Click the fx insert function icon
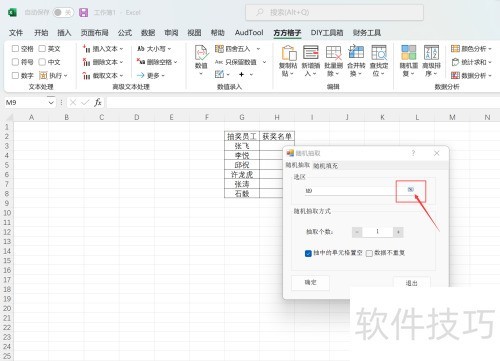The image size is (500, 361). tap(98, 102)
